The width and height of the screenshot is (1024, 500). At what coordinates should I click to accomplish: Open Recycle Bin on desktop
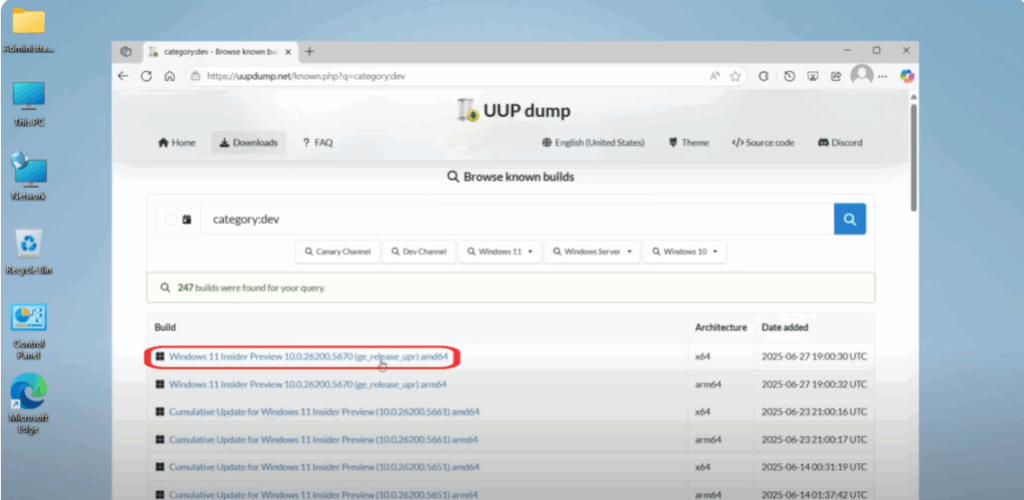tap(29, 251)
